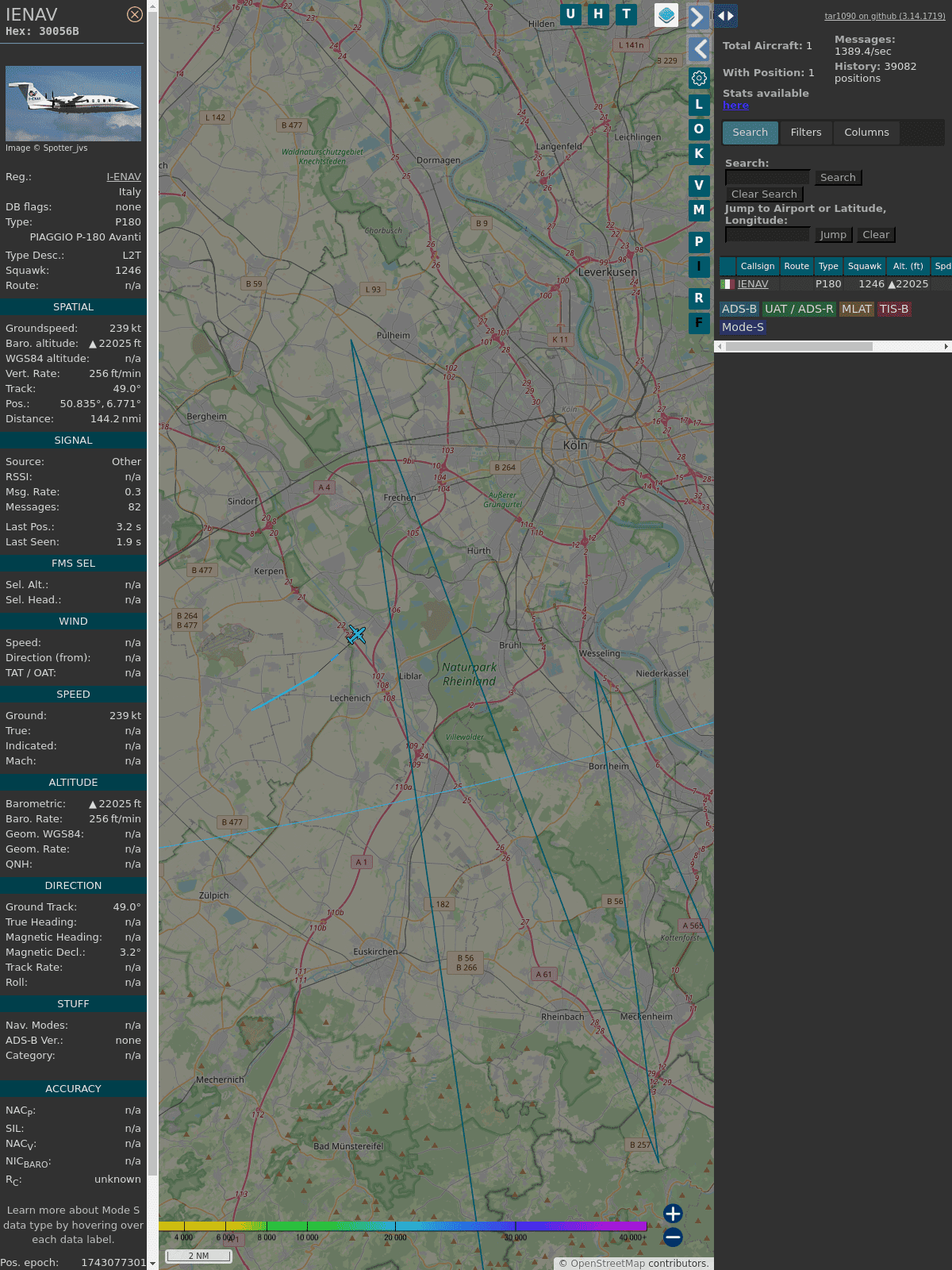Screen dimensions: 952x1270
Task: Toggle the P map option button
Action: [x=699, y=242]
